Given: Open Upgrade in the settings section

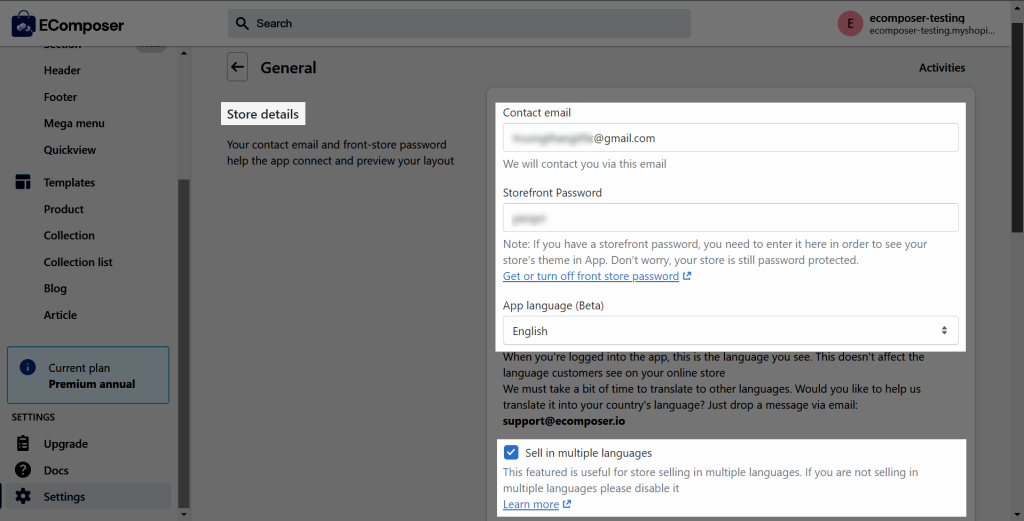Looking at the screenshot, I should [x=65, y=443].
